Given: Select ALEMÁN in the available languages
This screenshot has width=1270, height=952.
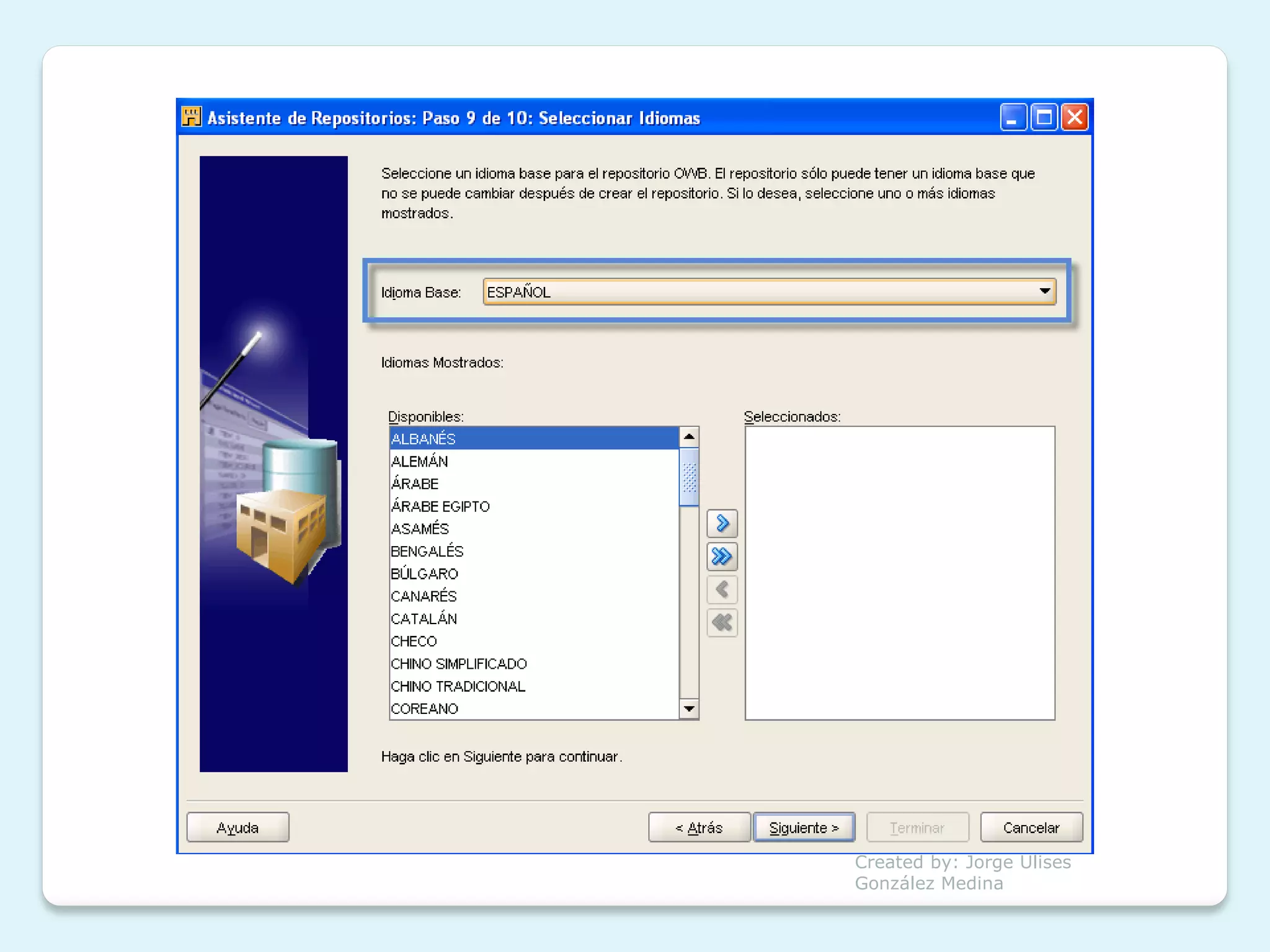Looking at the screenshot, I should (x=420, y=462).
